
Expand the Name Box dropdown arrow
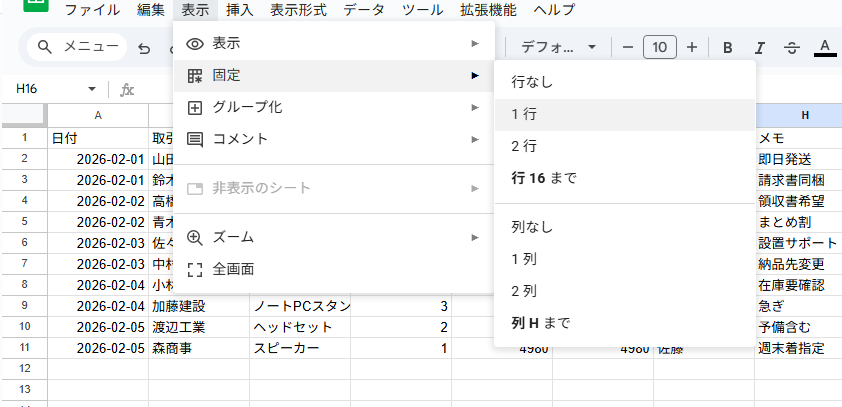[x=92, y=89]
